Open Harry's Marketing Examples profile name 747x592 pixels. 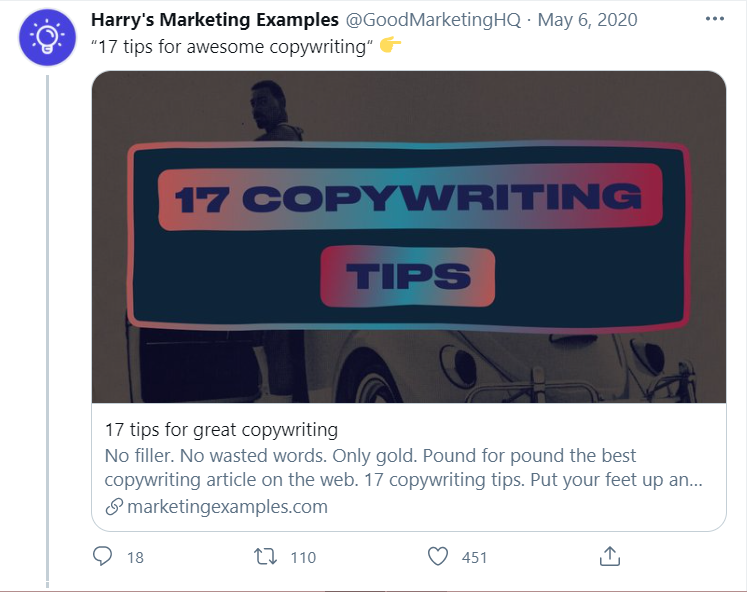click(215, 20)
